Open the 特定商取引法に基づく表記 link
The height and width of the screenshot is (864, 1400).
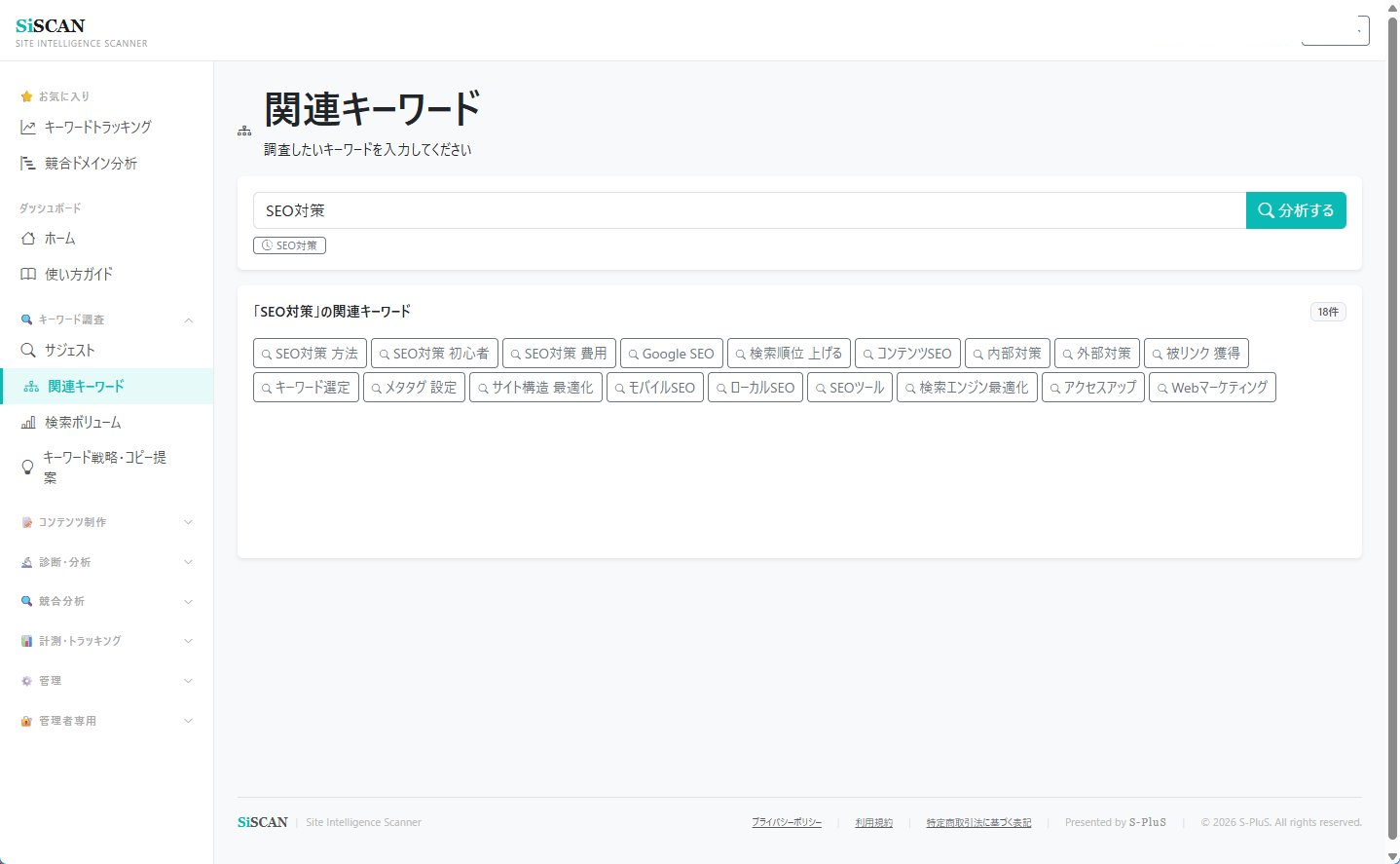click(978, 823)
